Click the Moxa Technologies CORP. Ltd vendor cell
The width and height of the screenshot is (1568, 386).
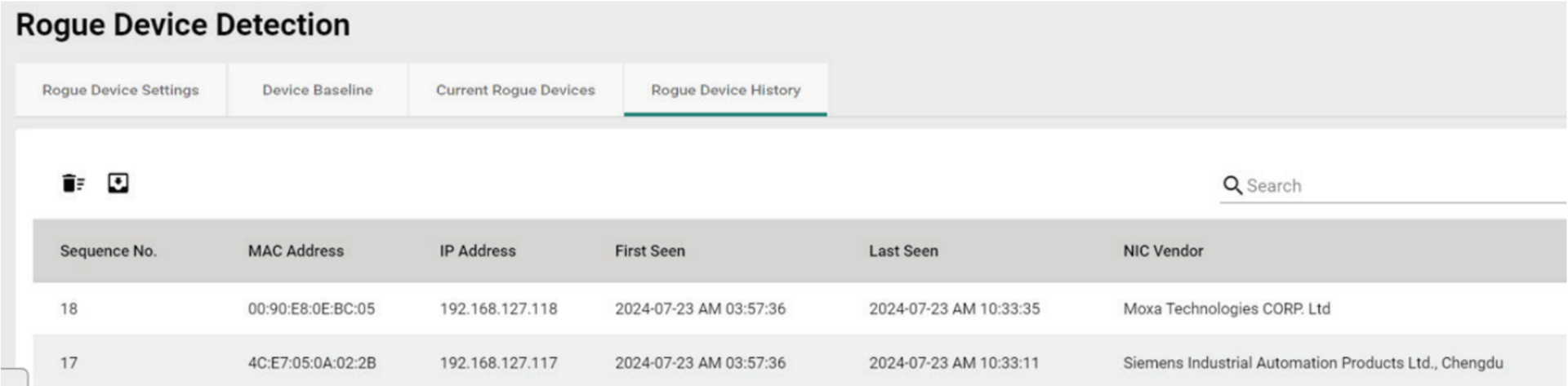click(x=1227, y=309)
